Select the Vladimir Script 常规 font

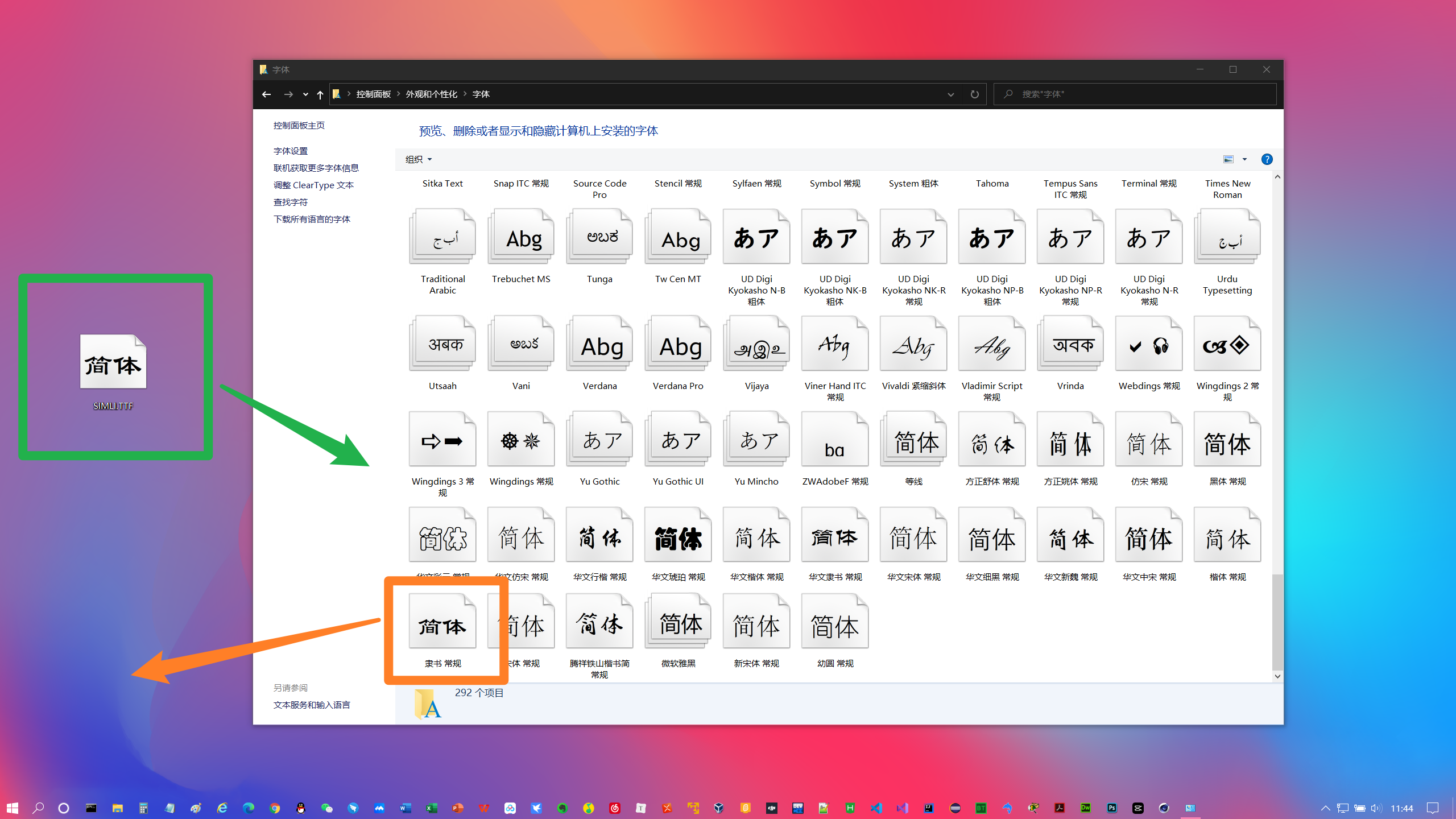[992, 344]
